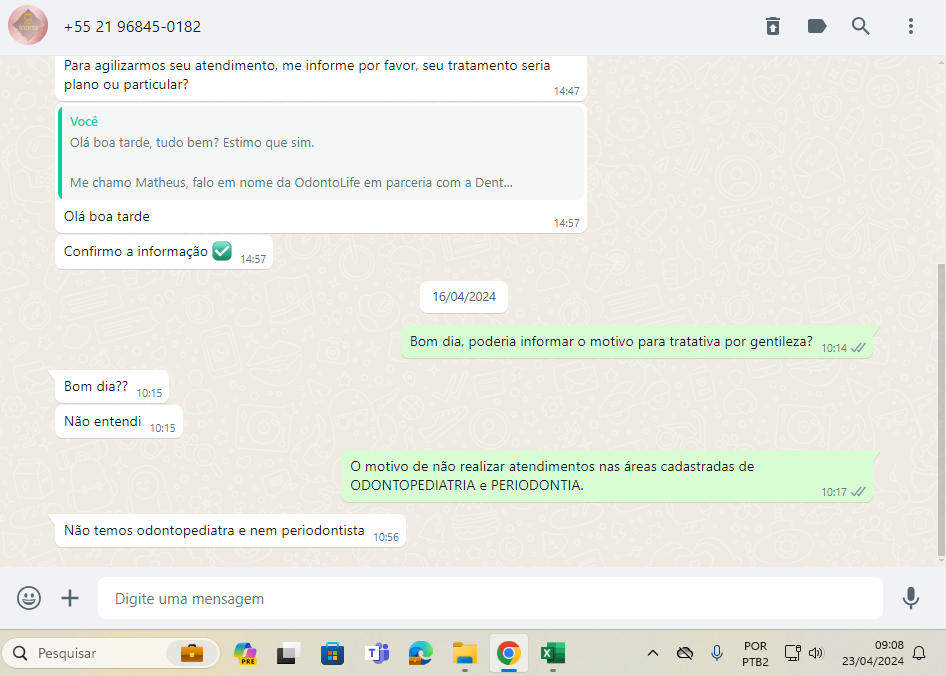Open network settings tray icon
This screenshot has height=676, width=946.
[x=792, y=653]
